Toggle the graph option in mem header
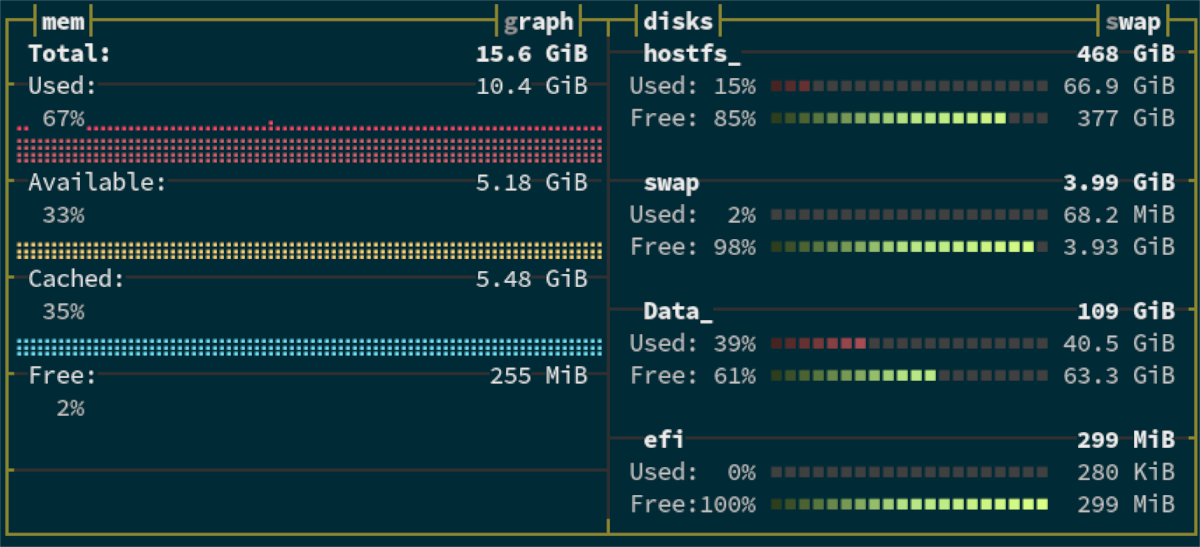The image size is (1200, 547). [539, 21]
